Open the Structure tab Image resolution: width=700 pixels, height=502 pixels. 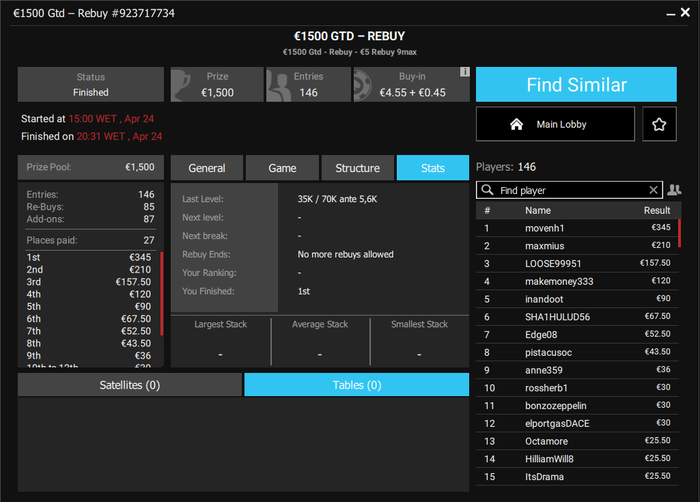coord(358,168)
